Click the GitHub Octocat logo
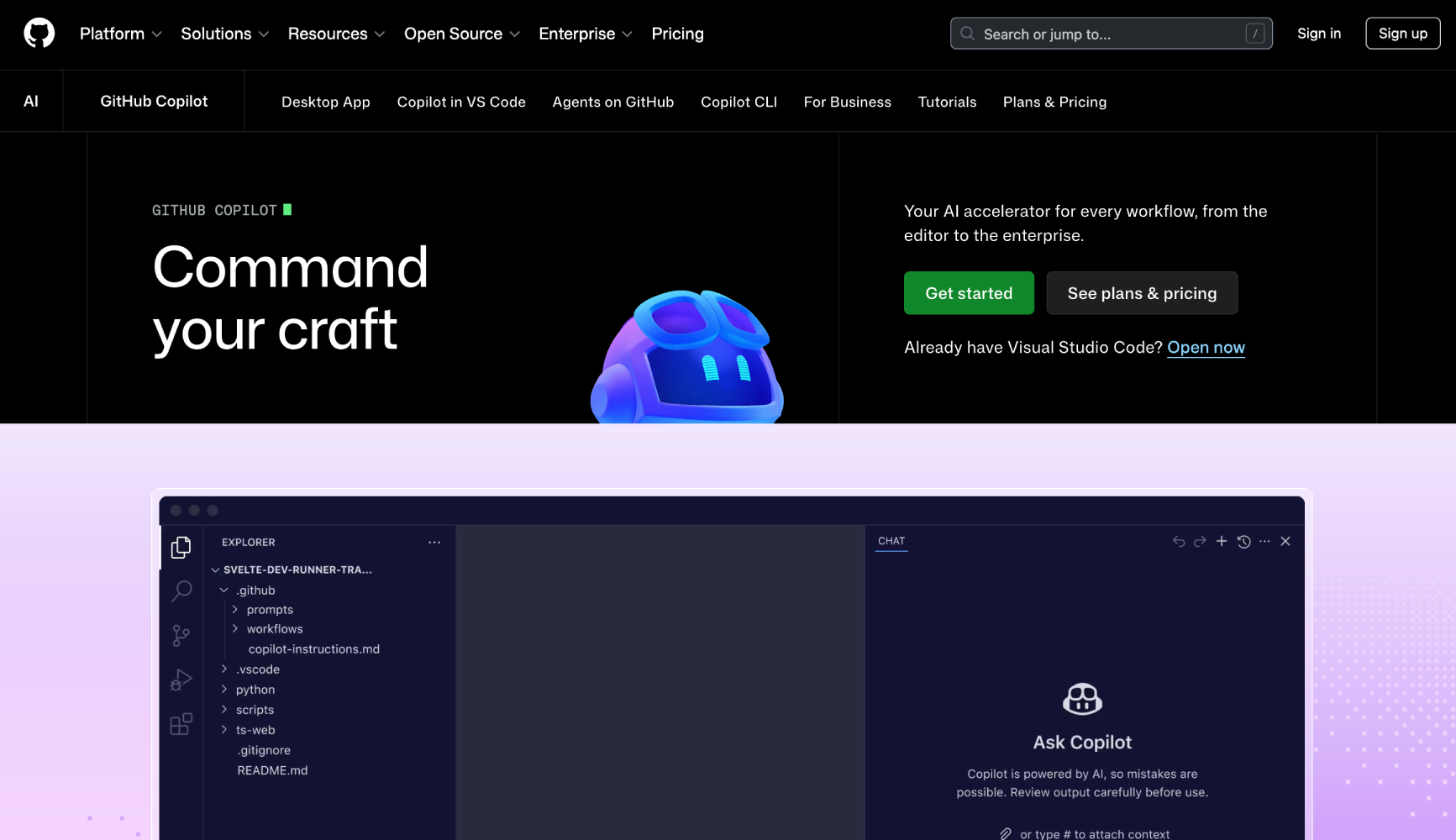This screenshot has width=1456, height=840. pyautogui.click(x=39, y=34)
